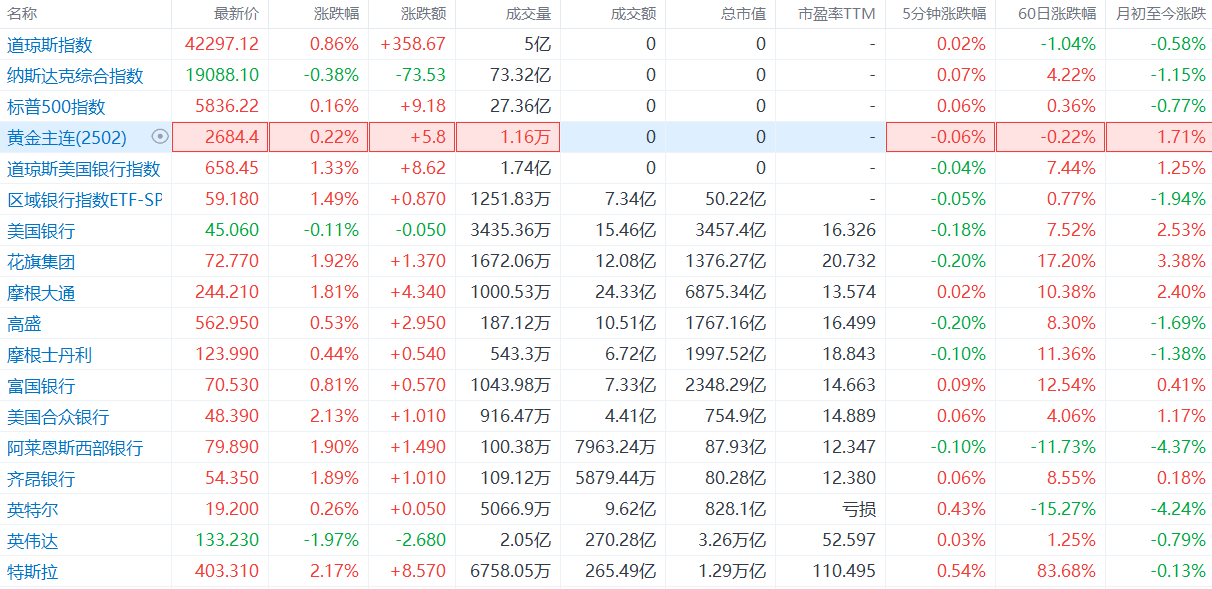Click price 42297.12
This screenshot has width=1212, height=589.
[x=222, y=45]
